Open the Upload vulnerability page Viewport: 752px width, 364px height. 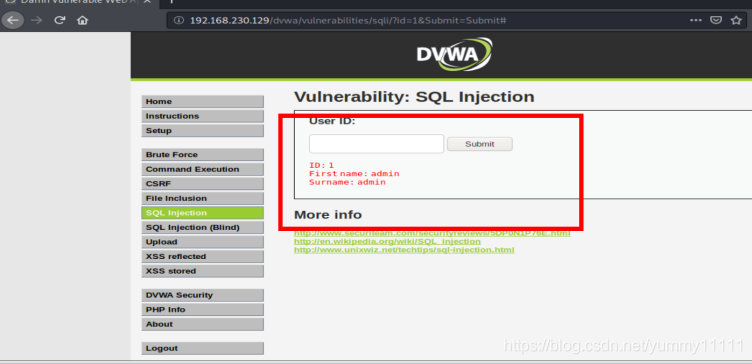(x=202, y=242)
